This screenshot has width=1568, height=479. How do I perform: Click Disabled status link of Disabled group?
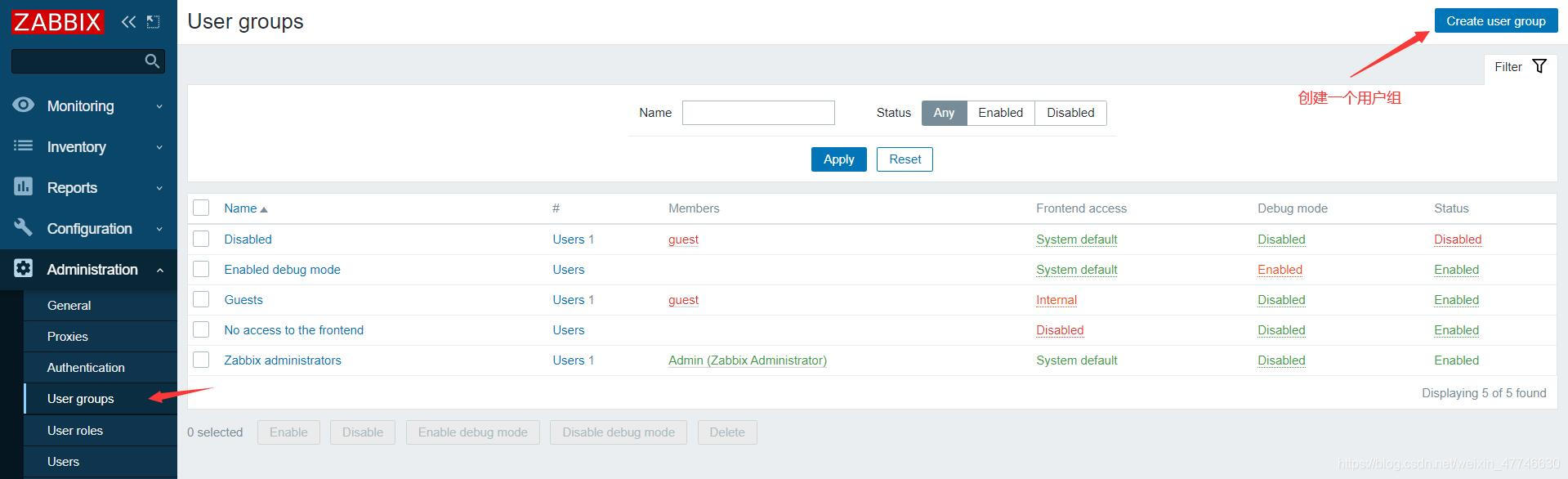pyautogui.click(x=1458, y=239)
